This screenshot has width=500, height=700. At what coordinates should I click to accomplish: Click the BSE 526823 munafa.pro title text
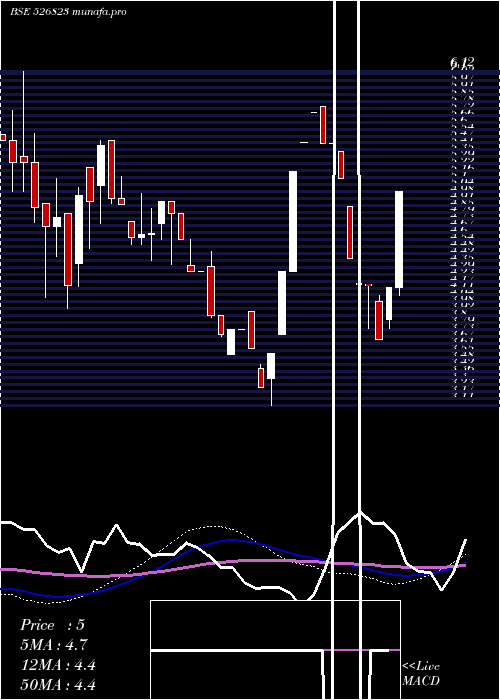pos(69,12)
